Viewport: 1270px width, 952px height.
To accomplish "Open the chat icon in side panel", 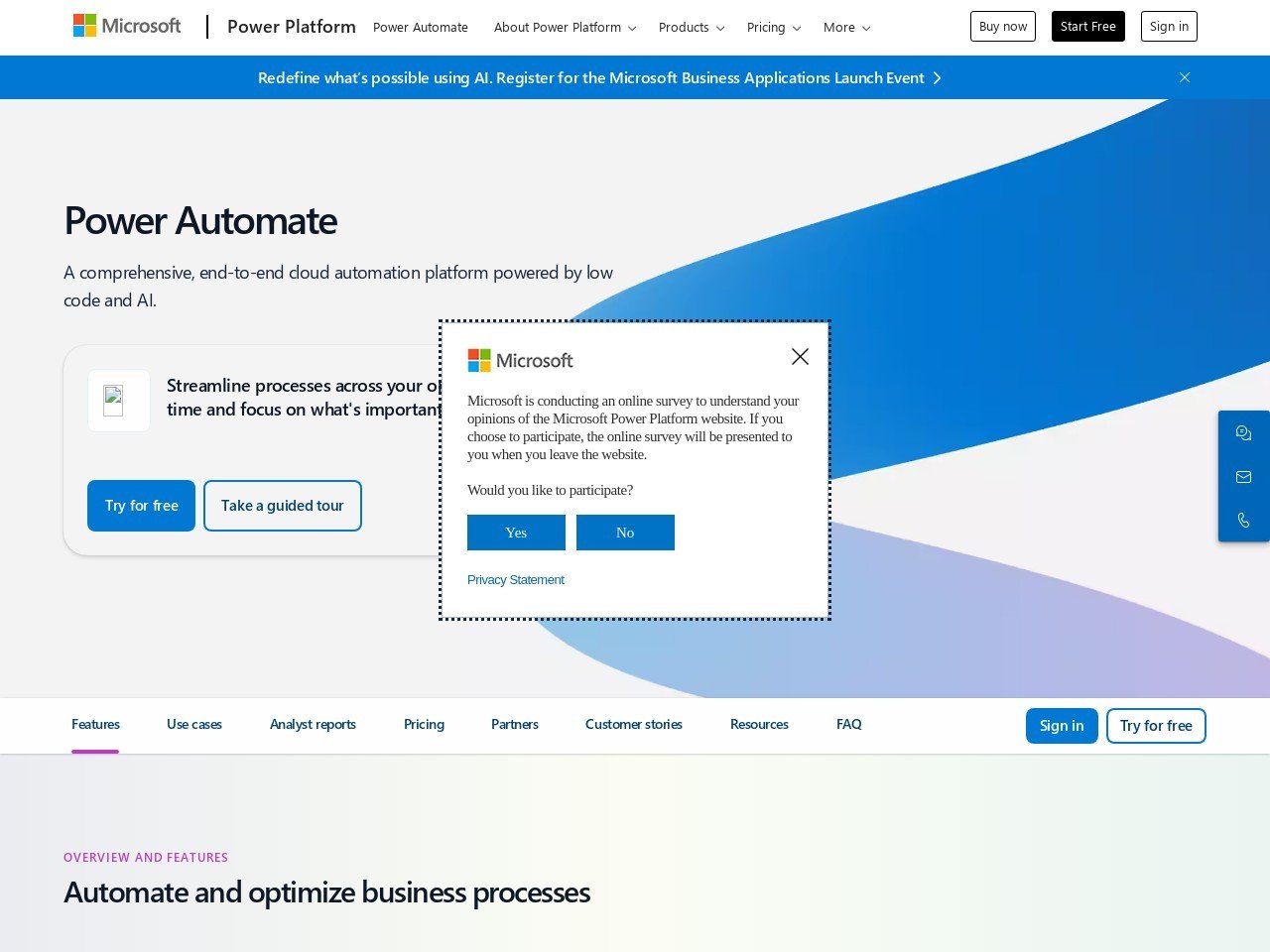I will [1243, 433].
